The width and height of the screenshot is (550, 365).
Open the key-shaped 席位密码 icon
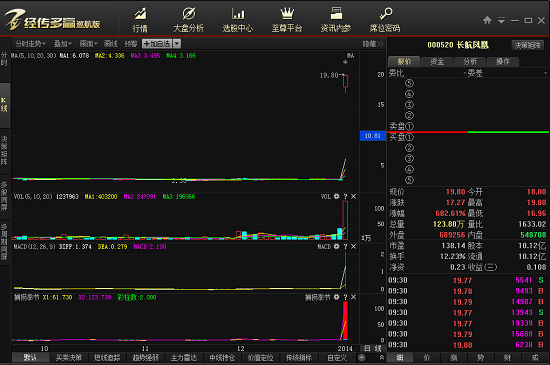tap(385, 20)
